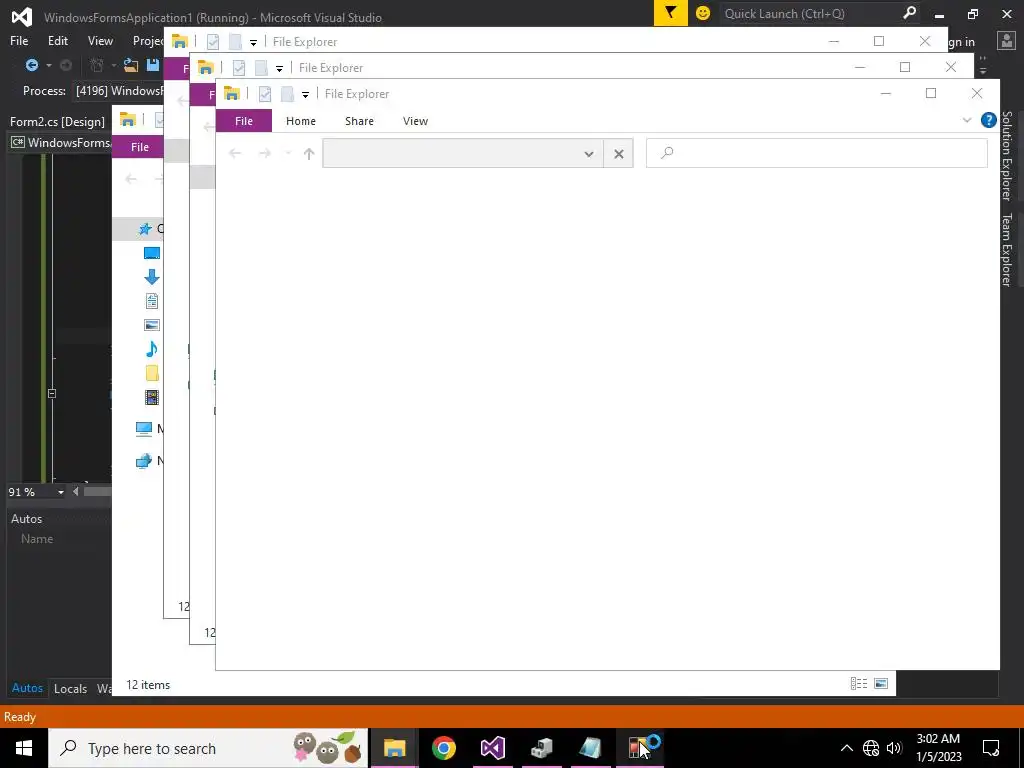Collapse code outlining minus box in editor margin
This screenshot has height=768, width=1024.
point(52,393)
